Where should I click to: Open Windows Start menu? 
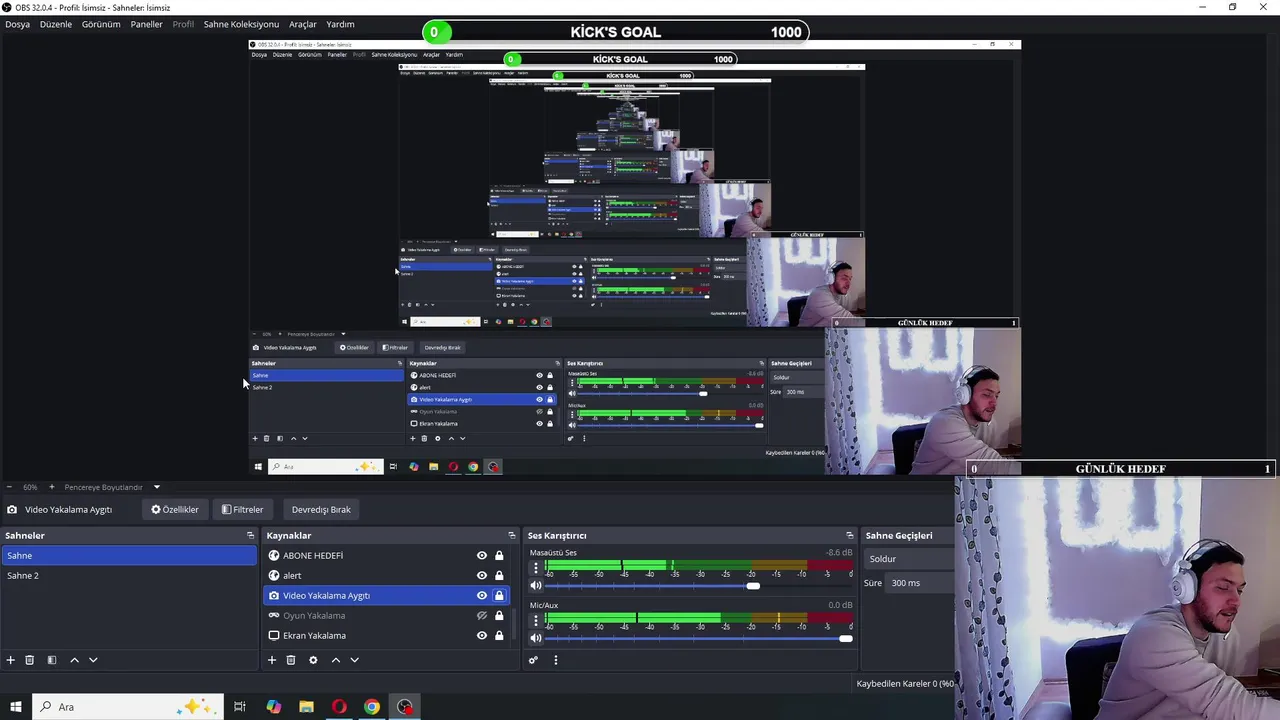[x=16, y=707]
